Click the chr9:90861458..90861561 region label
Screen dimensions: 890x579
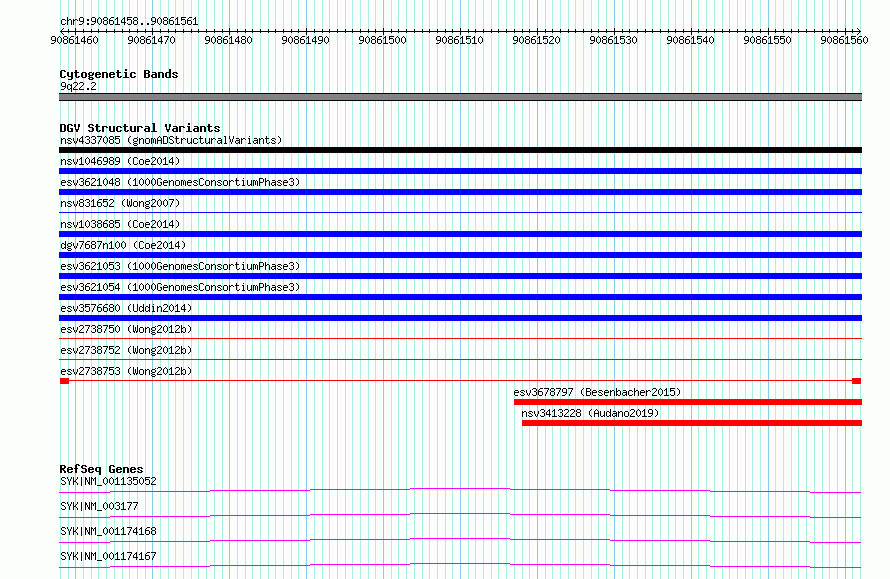pos(129,22)
